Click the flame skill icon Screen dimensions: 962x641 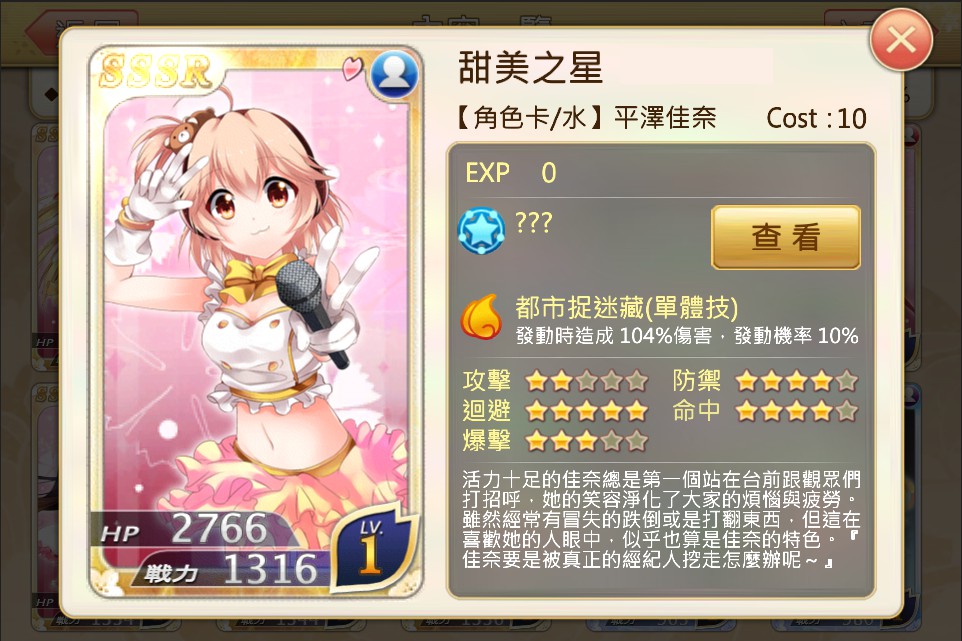[481, 317]
